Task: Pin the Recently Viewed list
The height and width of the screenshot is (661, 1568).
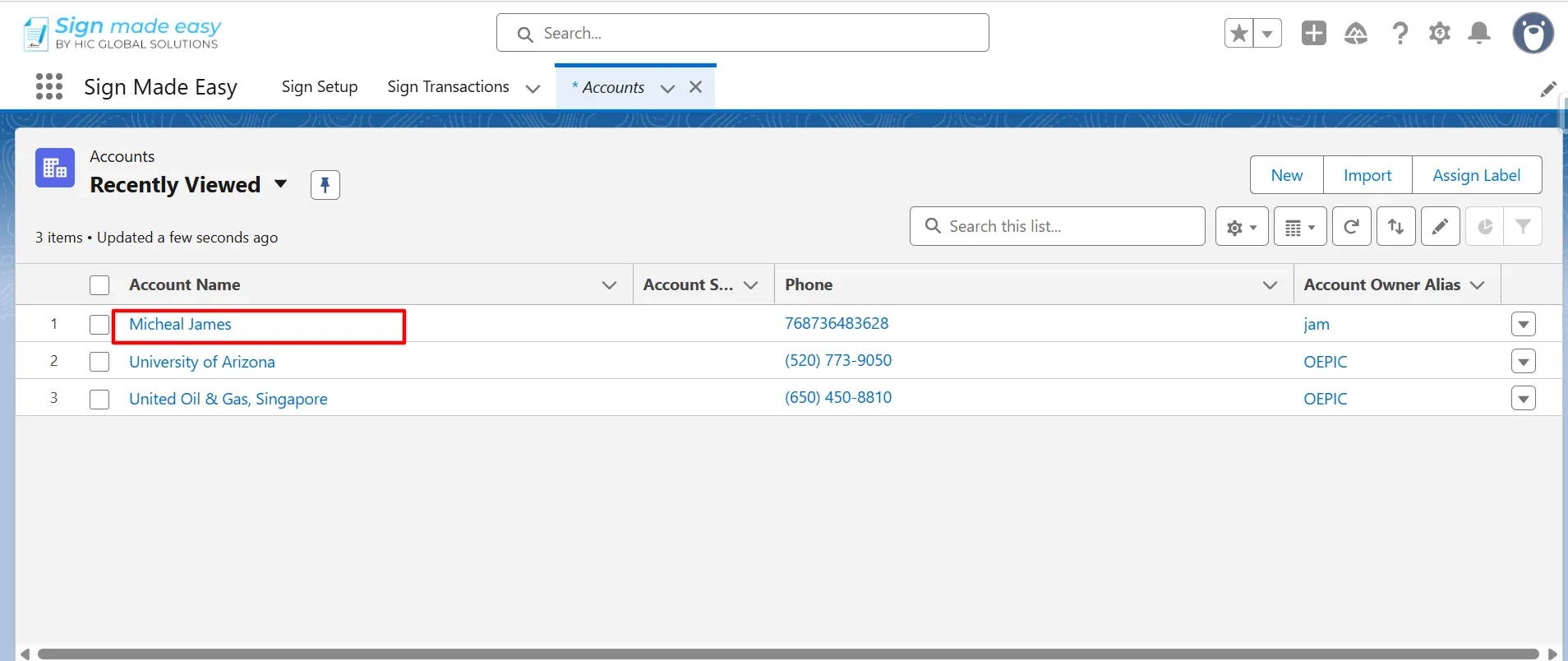Action: click(x=325, y=185)
